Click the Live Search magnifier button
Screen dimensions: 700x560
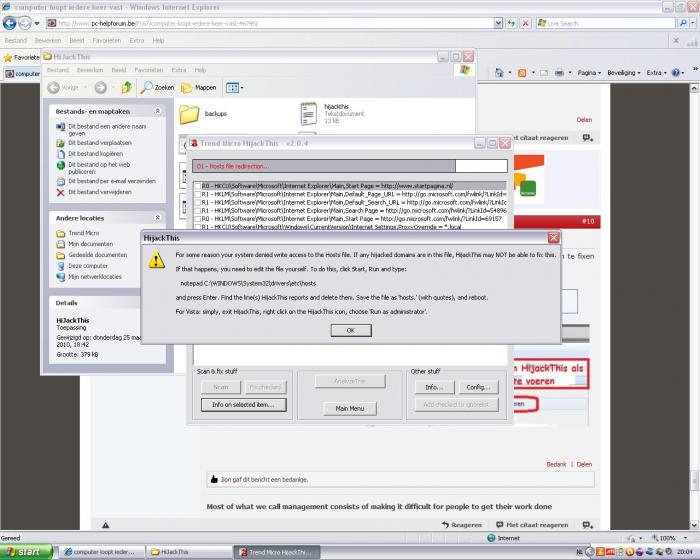[x=683, y=23]
